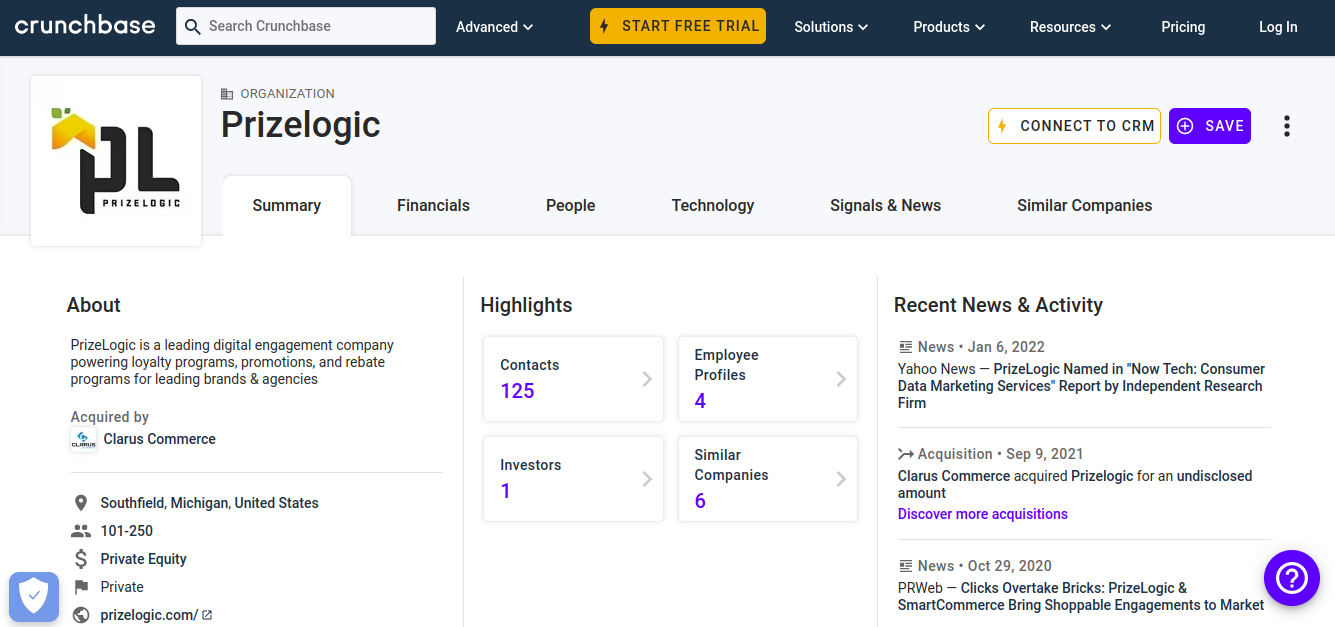Click the blue shield badge icon
1335x627 pixels.
pyautogui.click(x=34, y=597)
